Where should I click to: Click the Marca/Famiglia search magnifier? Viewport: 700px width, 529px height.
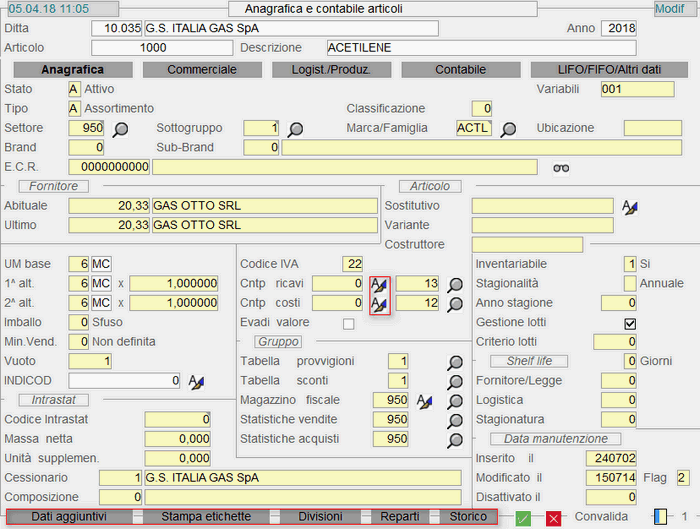509,128
